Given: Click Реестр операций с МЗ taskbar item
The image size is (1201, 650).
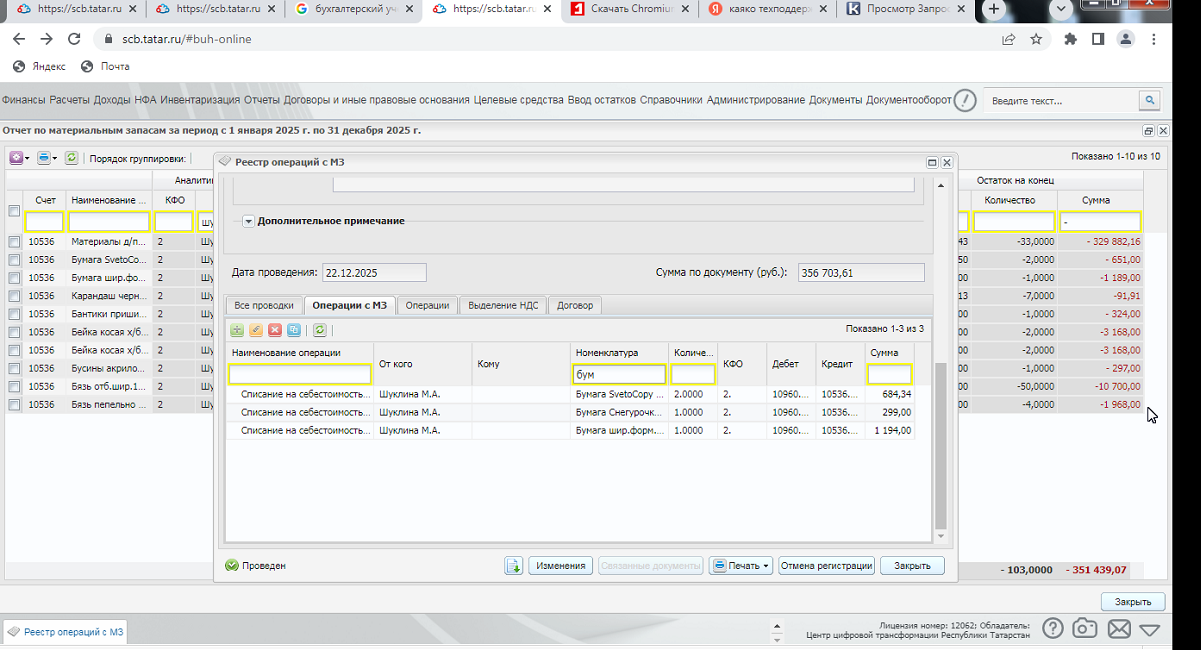Looking at the screenshot, I should 66,632.
